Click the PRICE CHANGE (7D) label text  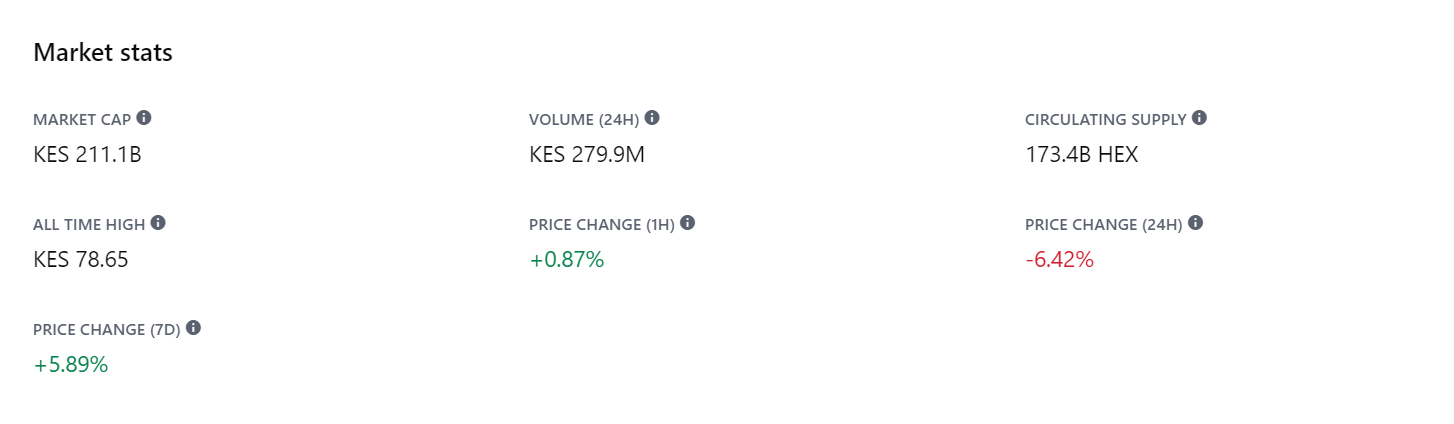click(x=107, y=330)
